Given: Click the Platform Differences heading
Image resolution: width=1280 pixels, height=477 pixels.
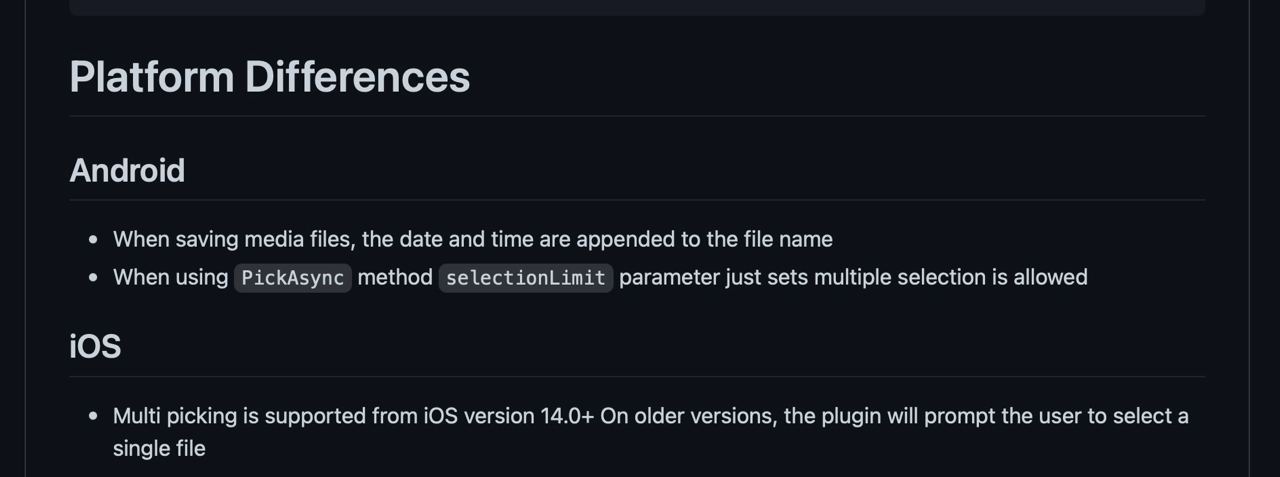Looking at the screenshot, I should (270, 77).
